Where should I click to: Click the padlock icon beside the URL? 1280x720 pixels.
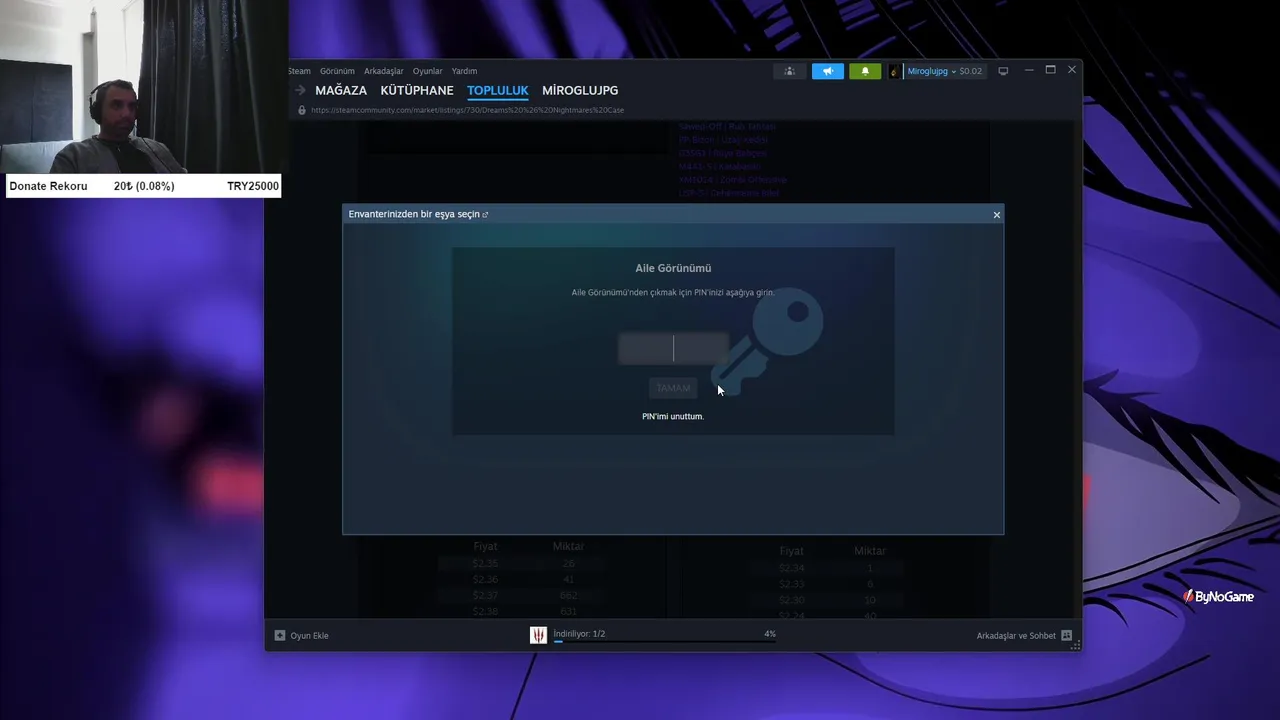pyautogui.click(x=302, y=110)
